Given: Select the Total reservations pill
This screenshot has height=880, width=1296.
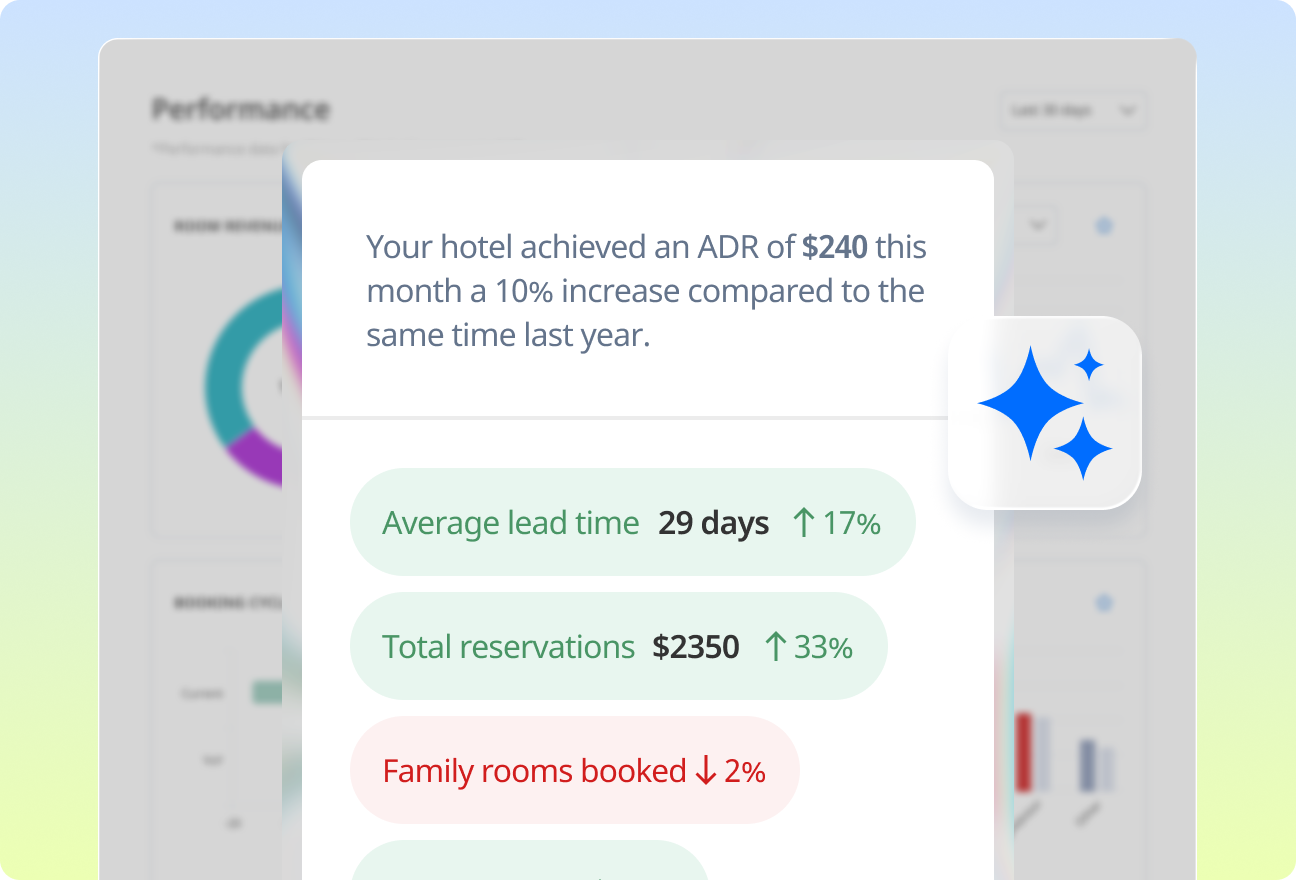Looking at the screenshot, I should point(618,646).
